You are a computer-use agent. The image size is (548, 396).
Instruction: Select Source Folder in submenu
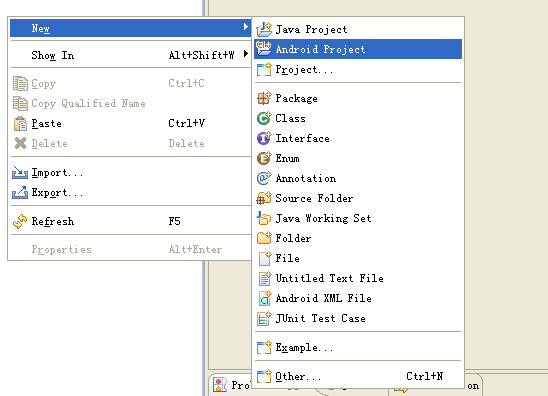[358, 198]
